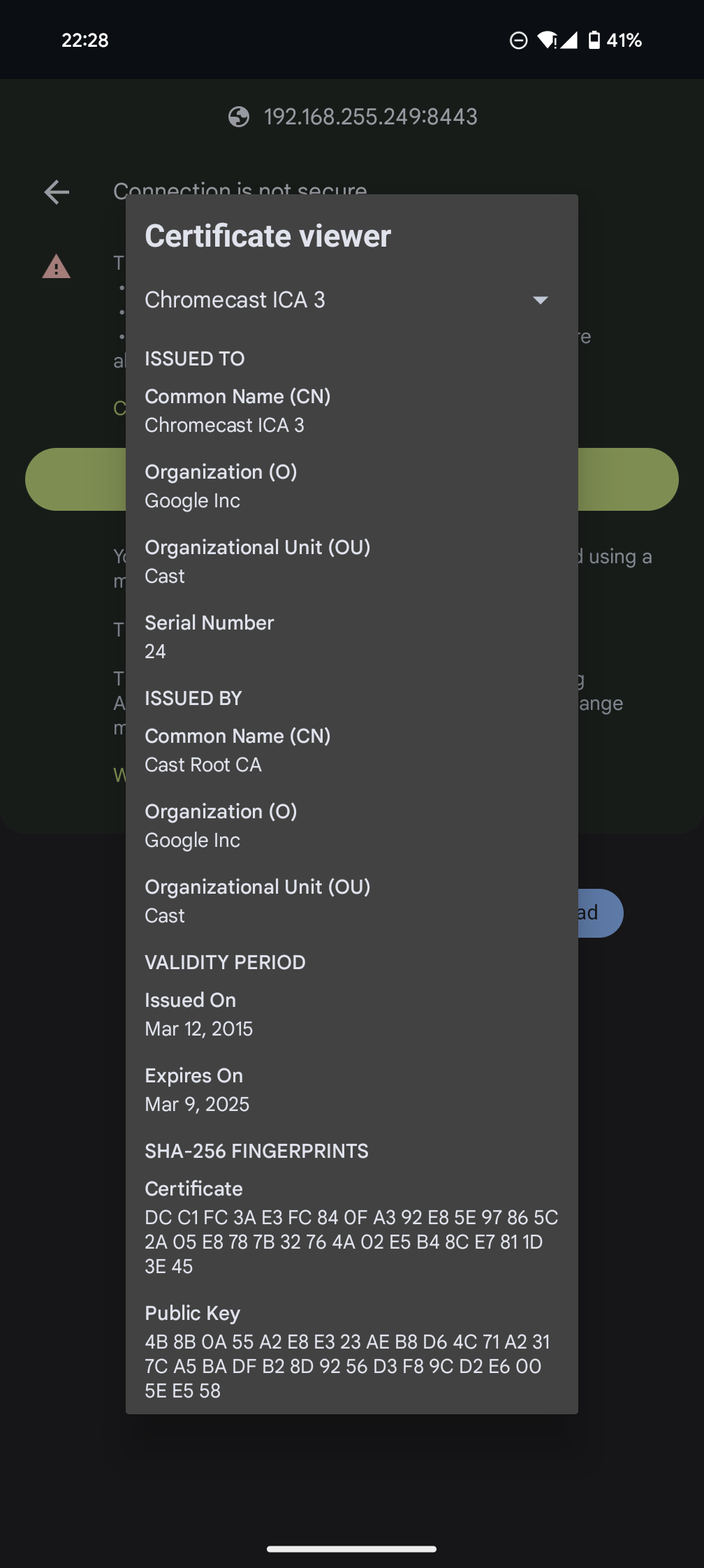Select the Chromecast ICA 3 dropdown label

[x=235, y=300]
